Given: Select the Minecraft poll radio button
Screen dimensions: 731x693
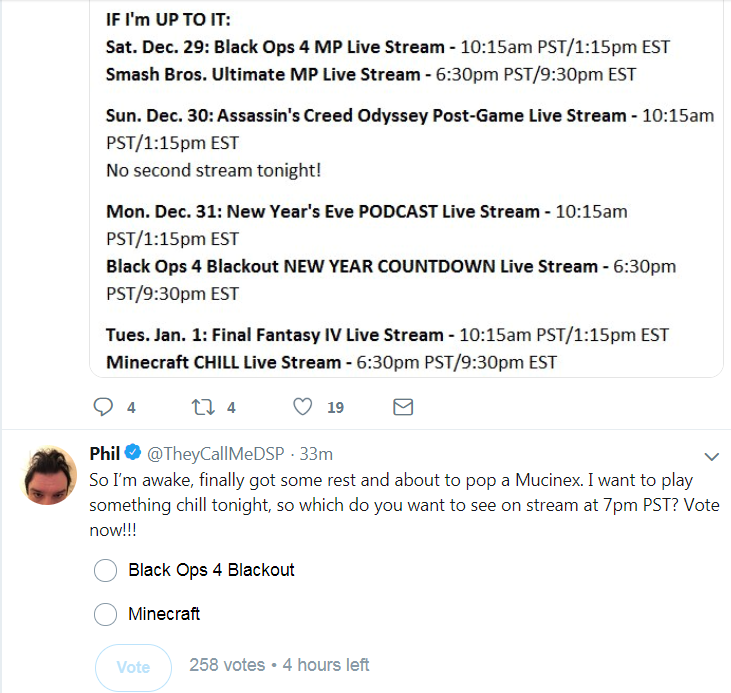Looking at the screenshot, I should point(105,614).
